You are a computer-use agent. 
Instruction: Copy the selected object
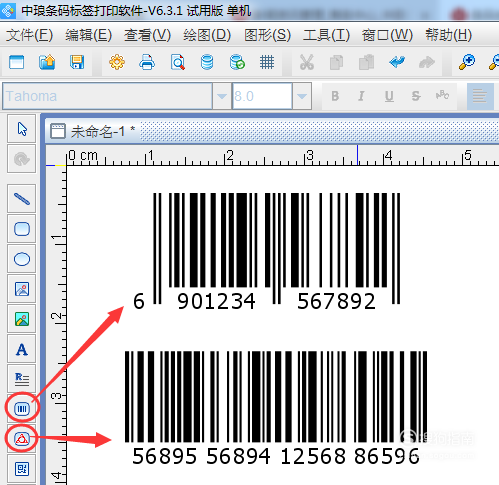[336, 62]
